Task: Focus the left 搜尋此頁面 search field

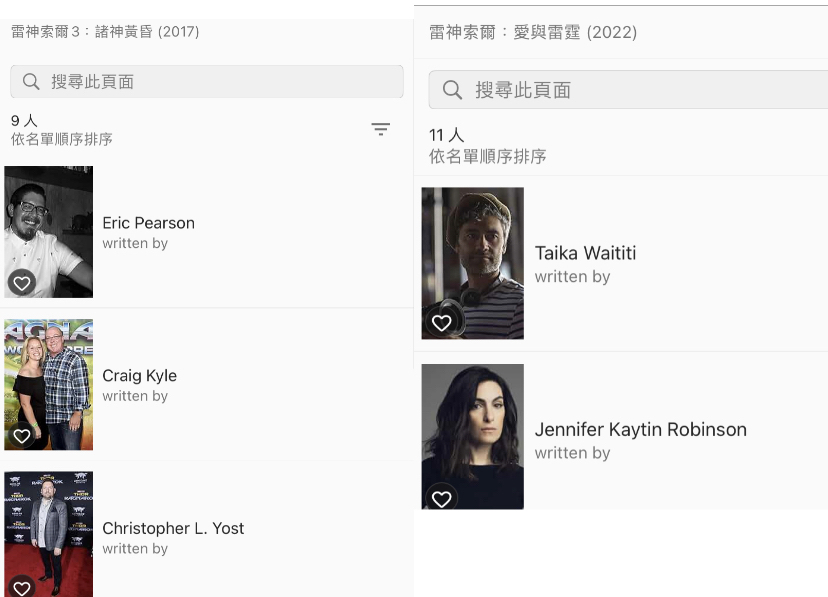Action: [x=220, y=82]
